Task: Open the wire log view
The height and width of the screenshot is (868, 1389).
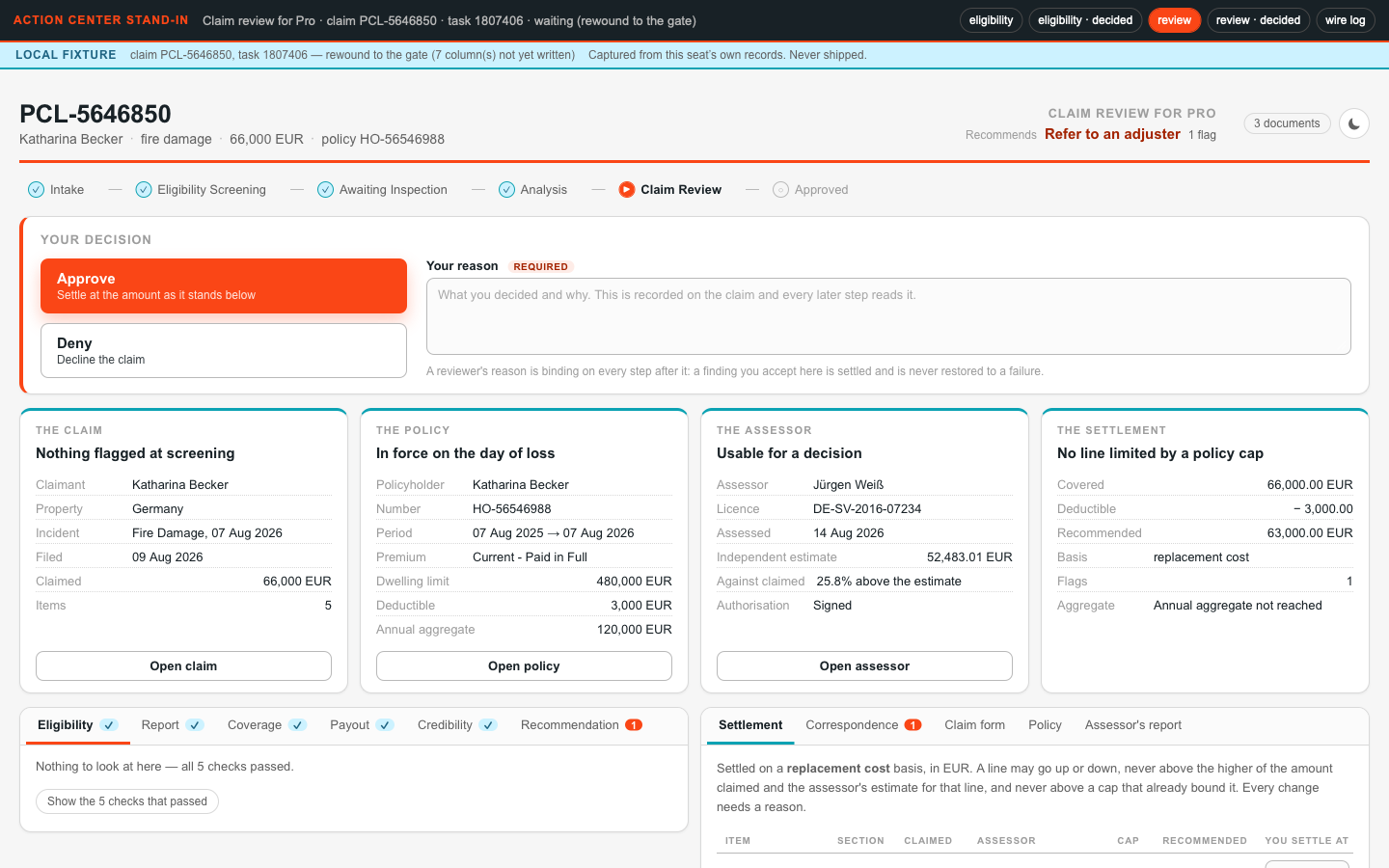Action: point(1345,20)
